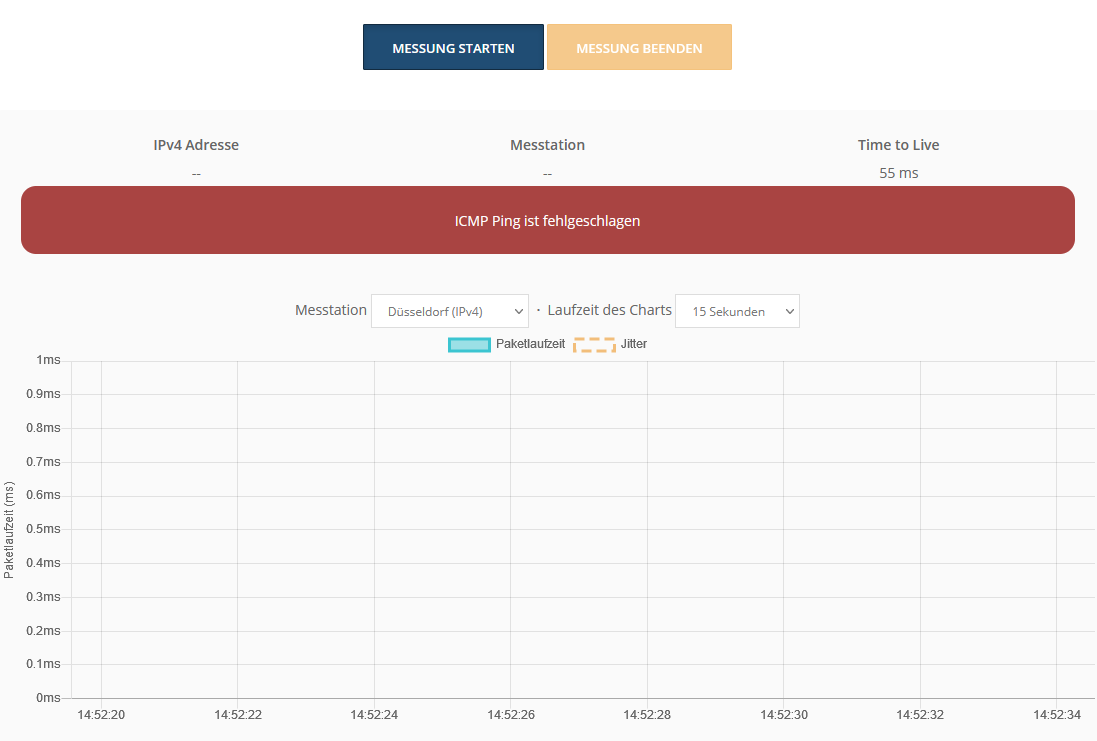Click the 0.9ms y-axis label
This screenshot has height=741, width=1097.
pyautogui.click(x=43, y=394)
